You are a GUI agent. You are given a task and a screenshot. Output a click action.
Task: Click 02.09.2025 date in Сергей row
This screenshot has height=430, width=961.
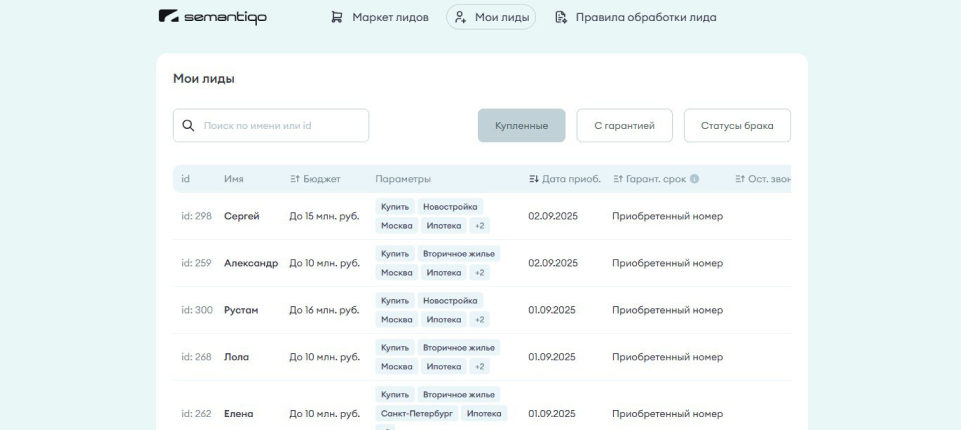553,216
